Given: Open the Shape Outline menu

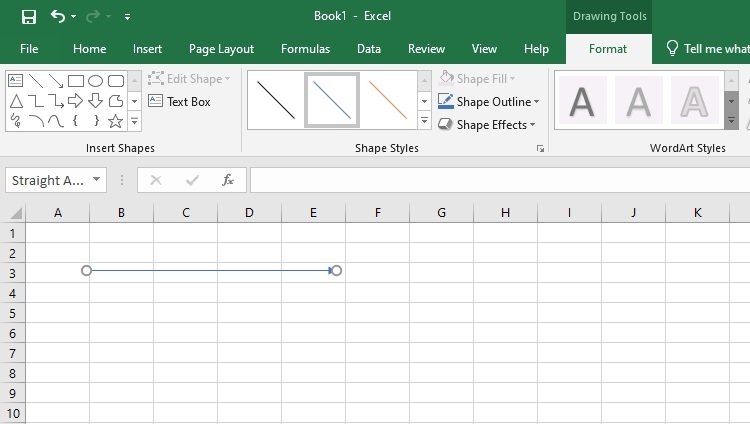Looking at the screenshot, I should pyautogui.click(x=488, y=101).
